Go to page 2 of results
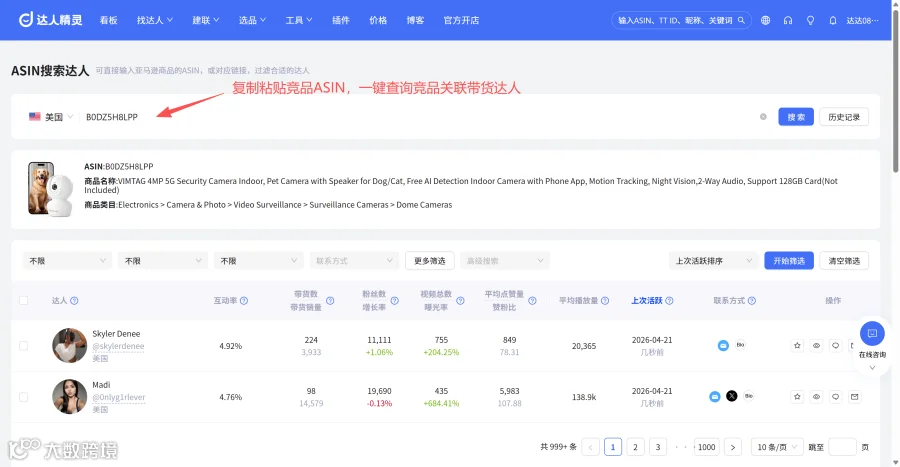900x467 pixels. coord(635,447)
